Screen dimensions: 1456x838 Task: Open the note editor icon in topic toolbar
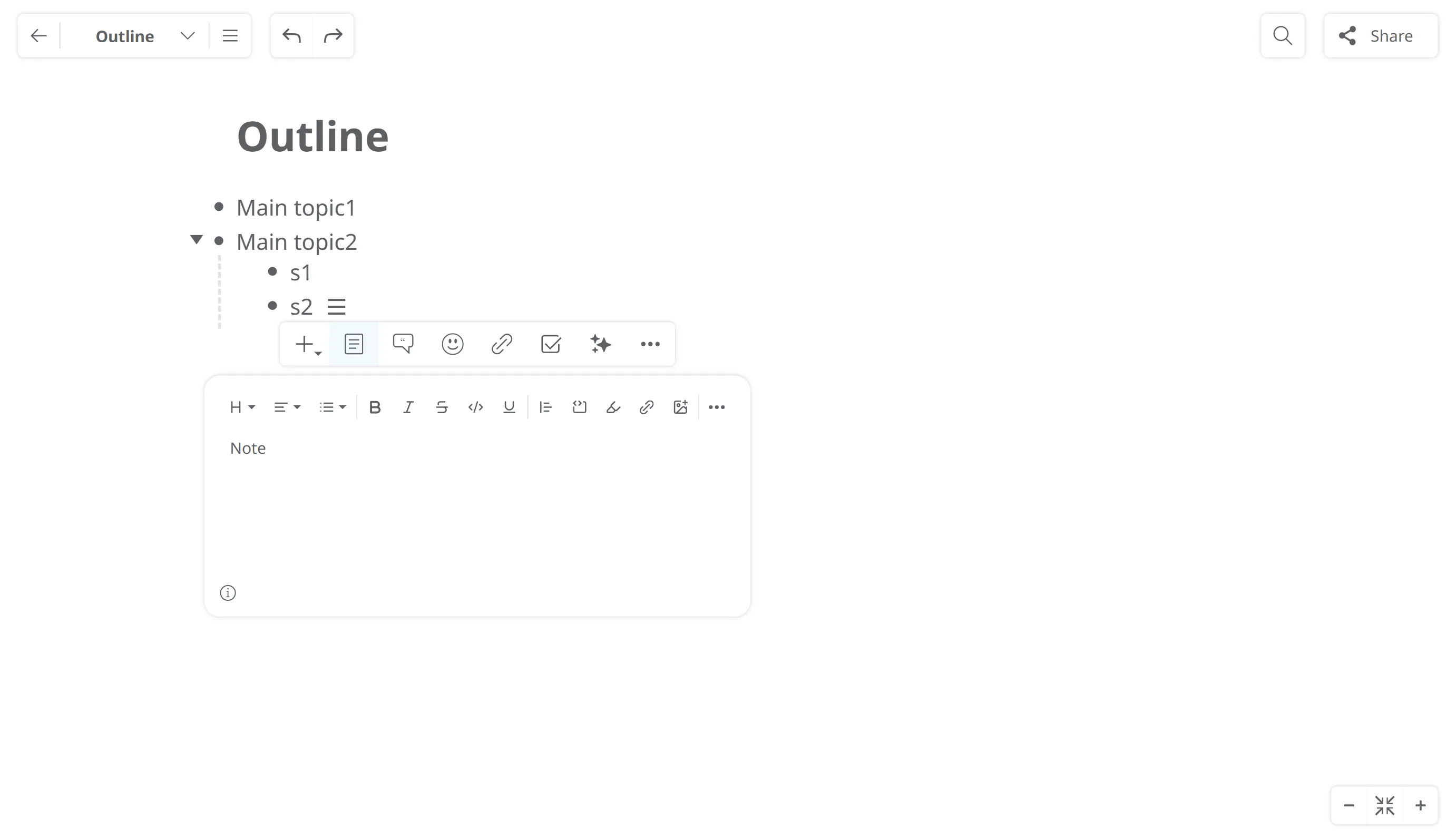tap(353, 344)
